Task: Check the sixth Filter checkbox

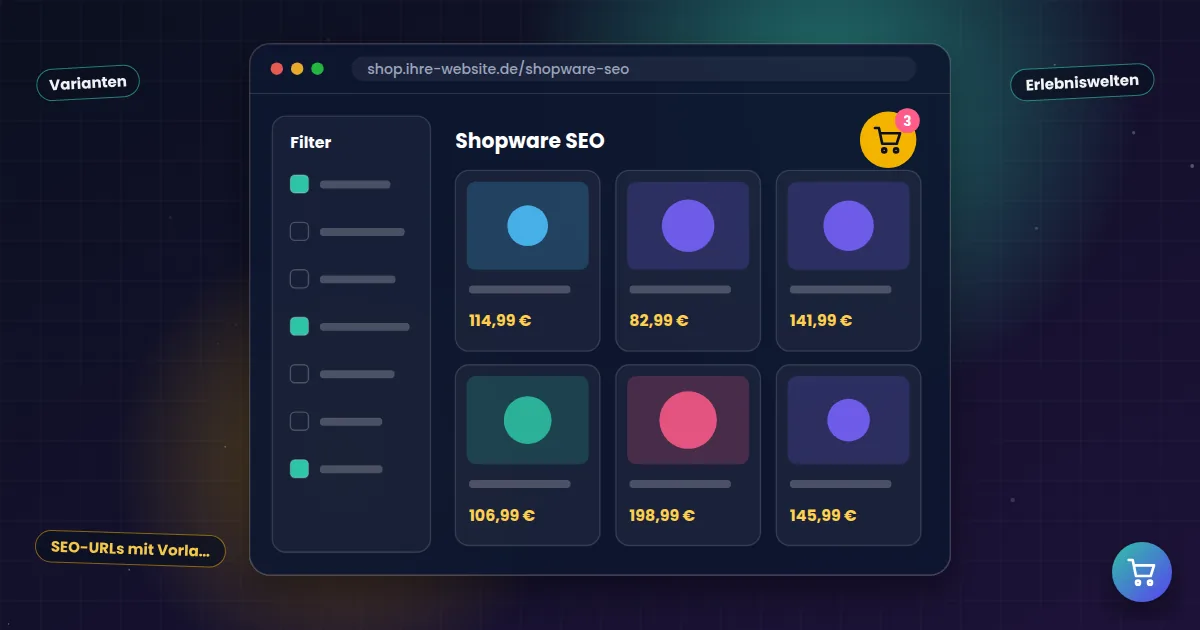Action: (x=299, y=421)
